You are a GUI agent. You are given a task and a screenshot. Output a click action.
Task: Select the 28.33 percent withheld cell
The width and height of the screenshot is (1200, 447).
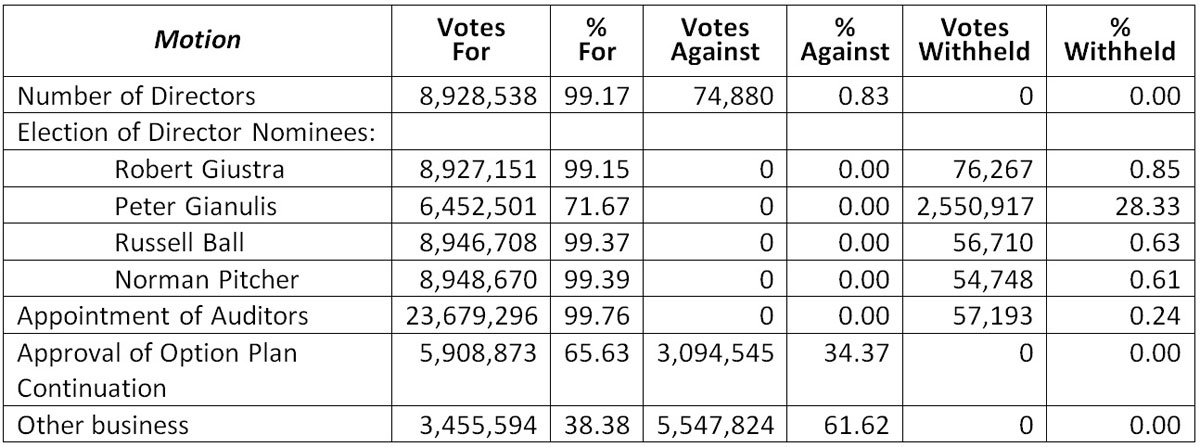(x=1148, y=206)
